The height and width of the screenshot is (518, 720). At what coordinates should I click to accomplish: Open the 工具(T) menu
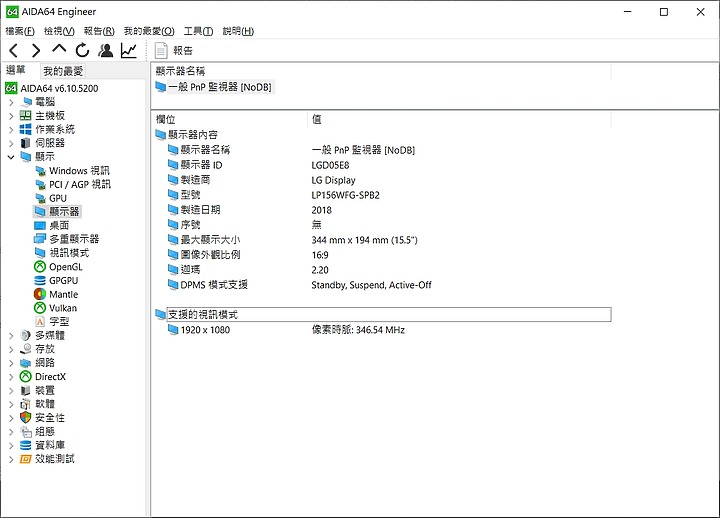coord(198,31)
